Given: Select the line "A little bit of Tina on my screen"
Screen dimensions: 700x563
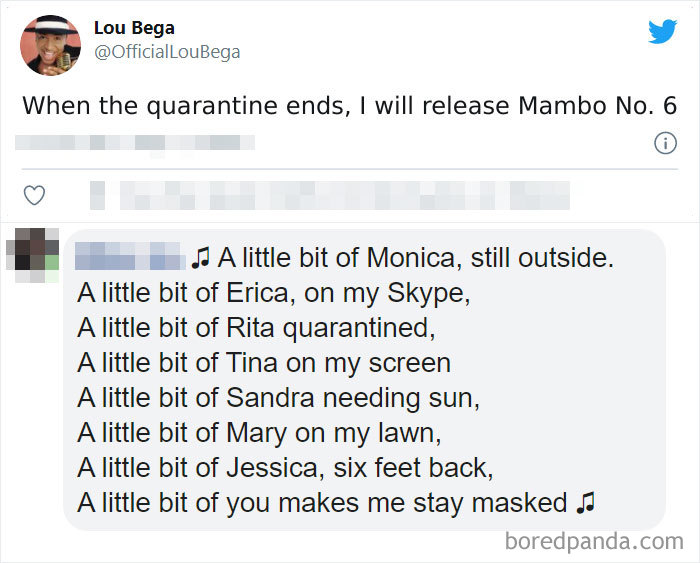Looking at the screenshot, I should pos(264,362).
